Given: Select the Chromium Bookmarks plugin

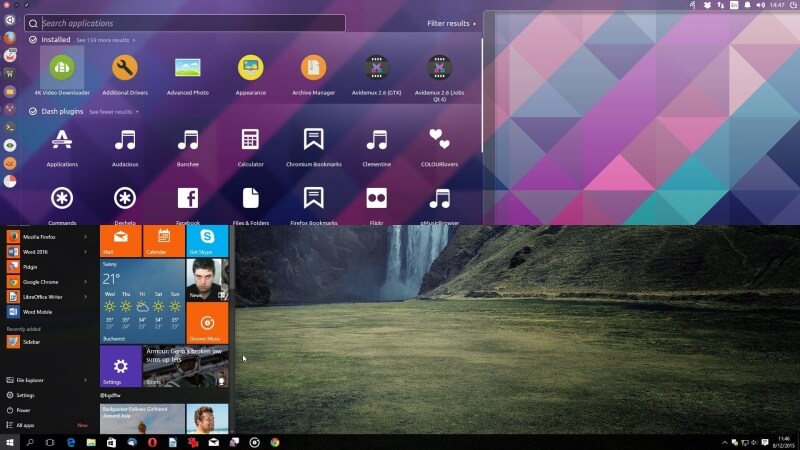Looking at the screenshot, I should click(x=313, y=147).
